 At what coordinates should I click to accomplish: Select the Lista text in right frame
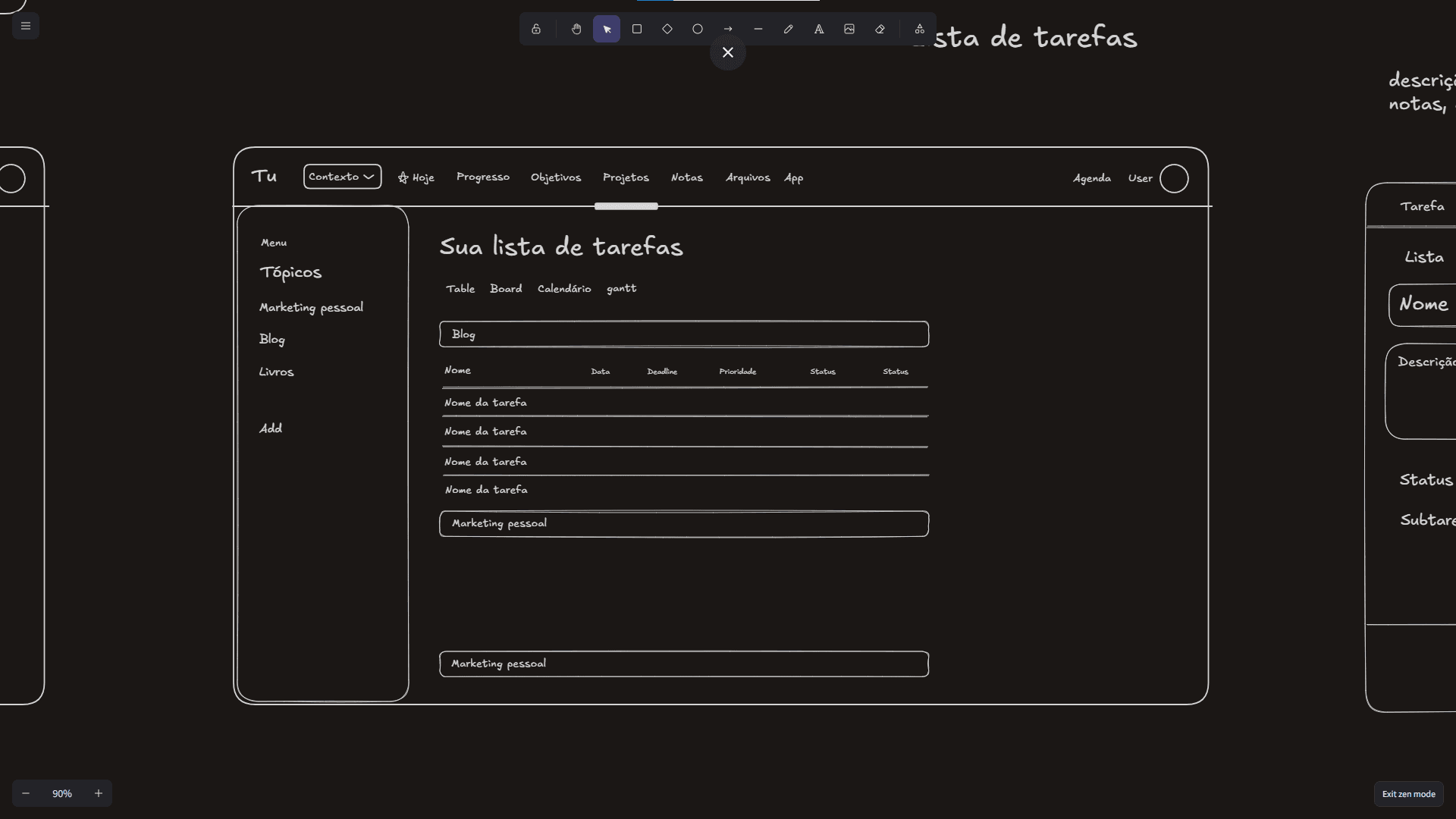1424,257
